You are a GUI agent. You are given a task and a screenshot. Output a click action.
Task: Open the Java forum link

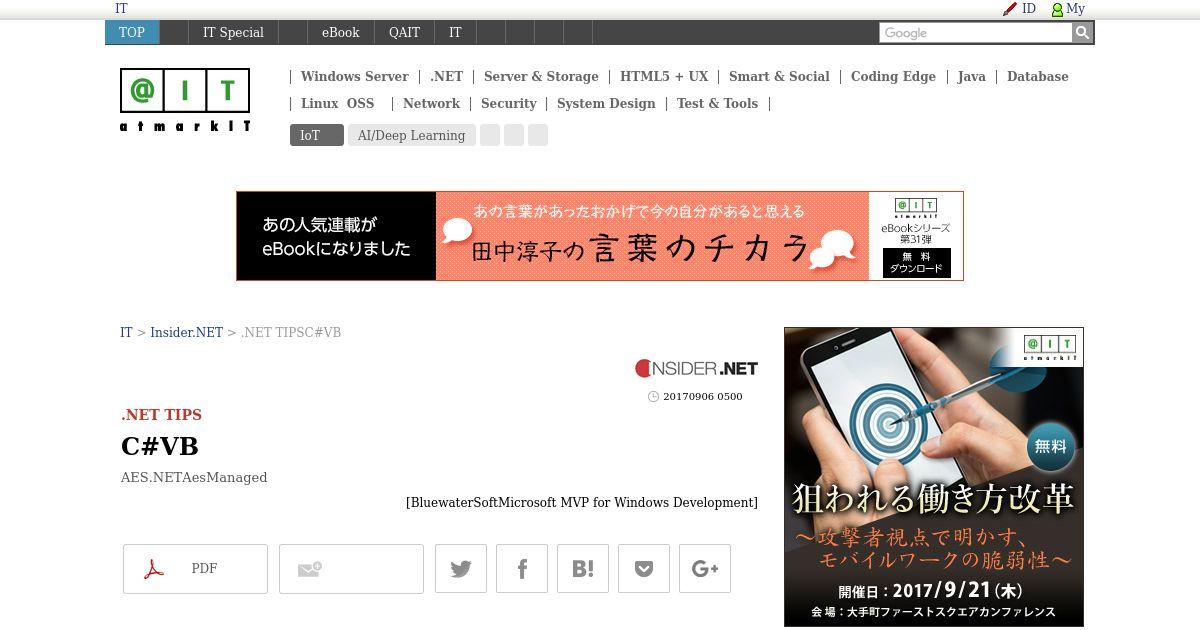coord(971,77)
